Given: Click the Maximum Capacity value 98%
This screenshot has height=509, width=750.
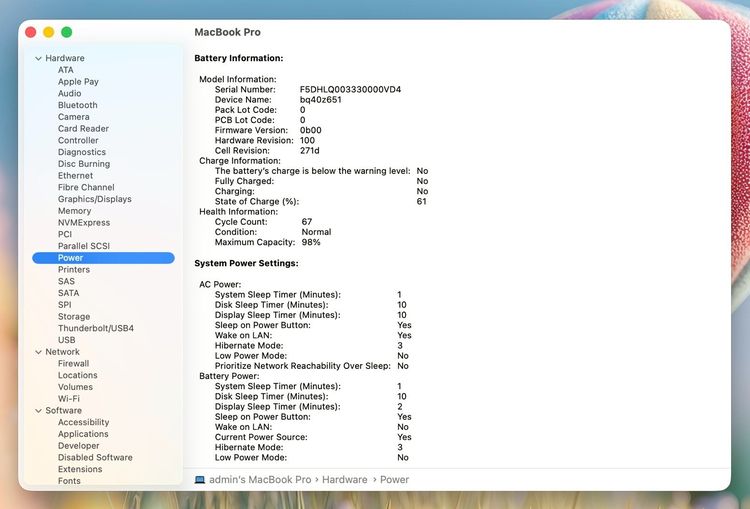Looking at the screenshot, I should click(311, 243).
